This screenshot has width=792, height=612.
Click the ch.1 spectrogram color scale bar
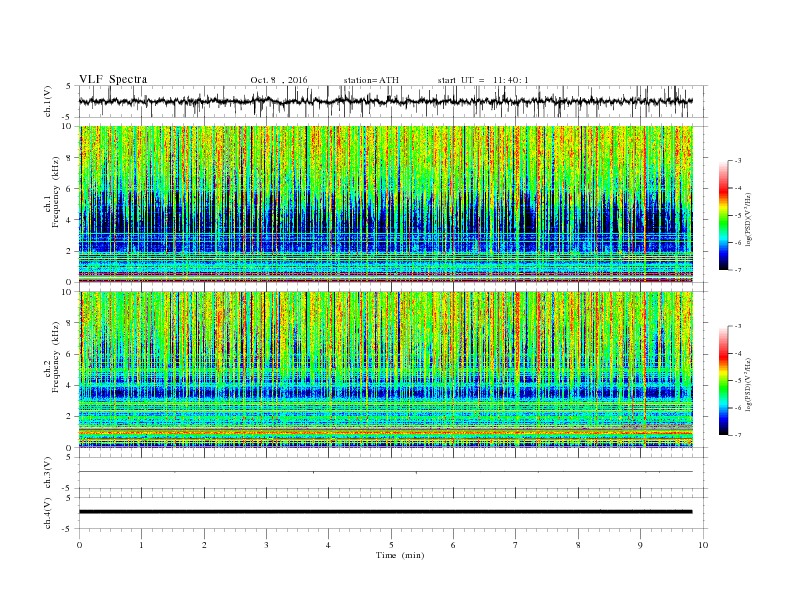[x=723, y=215]
